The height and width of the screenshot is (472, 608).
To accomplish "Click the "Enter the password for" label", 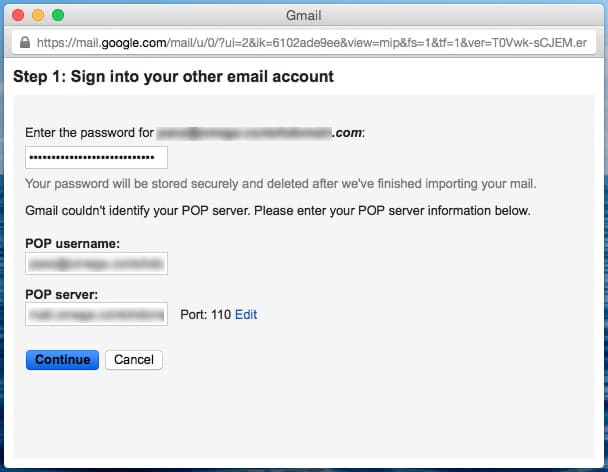I will click(89, 132).
